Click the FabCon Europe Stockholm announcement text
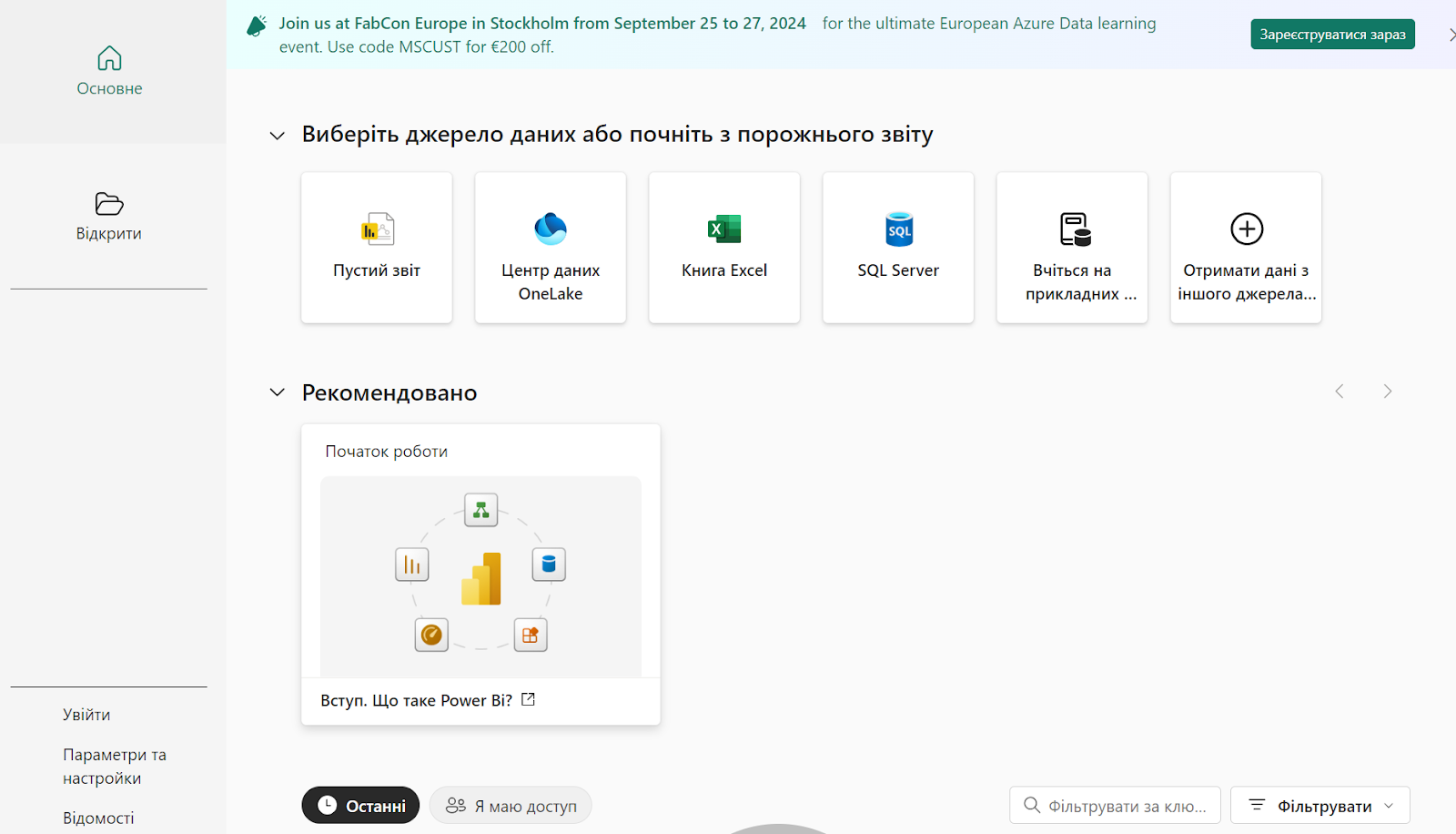The height and width of the screenshot is (834, 1456). [x=542, y=24]
